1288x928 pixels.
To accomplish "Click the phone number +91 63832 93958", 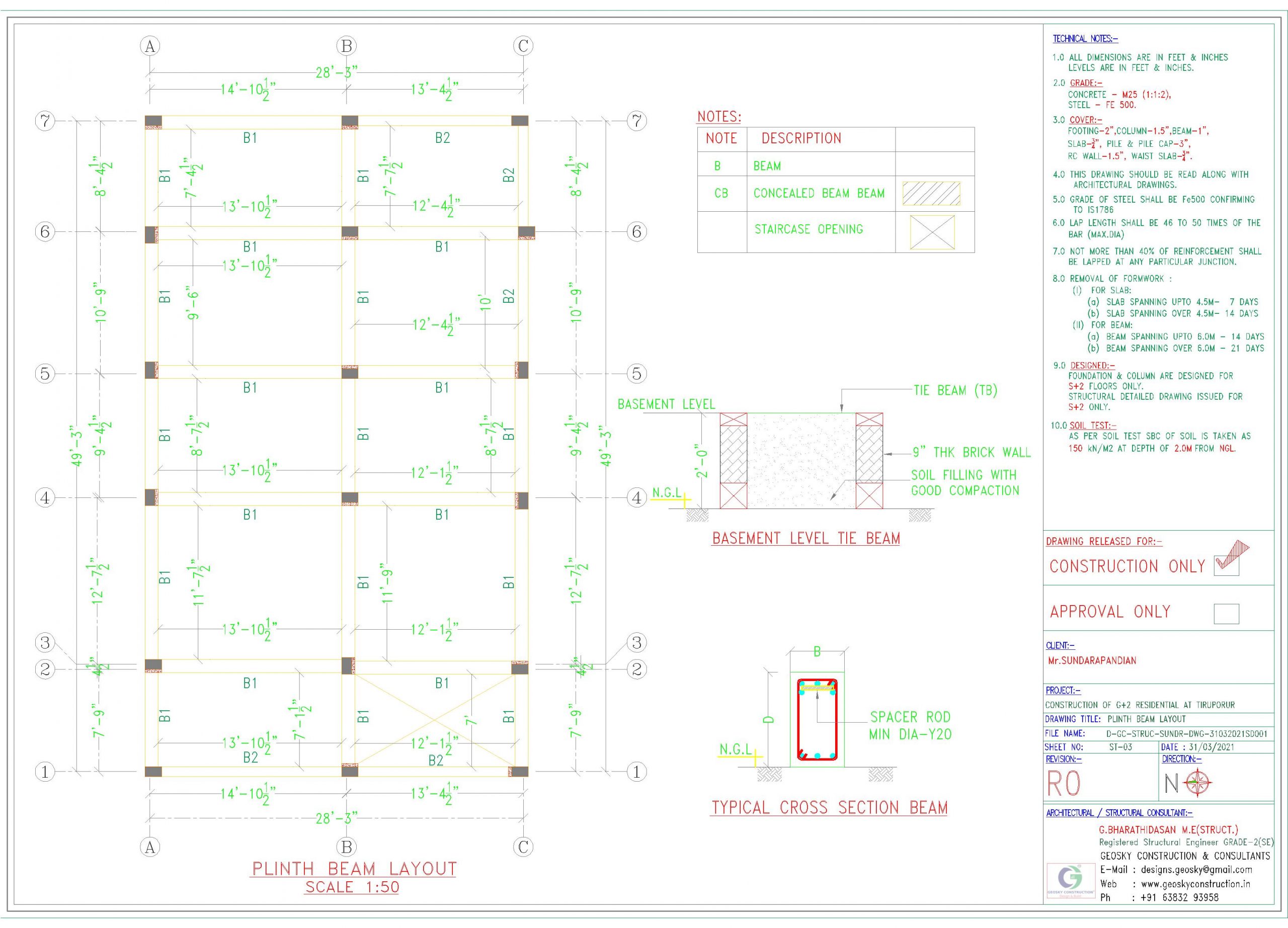I will pos(1179,898).
